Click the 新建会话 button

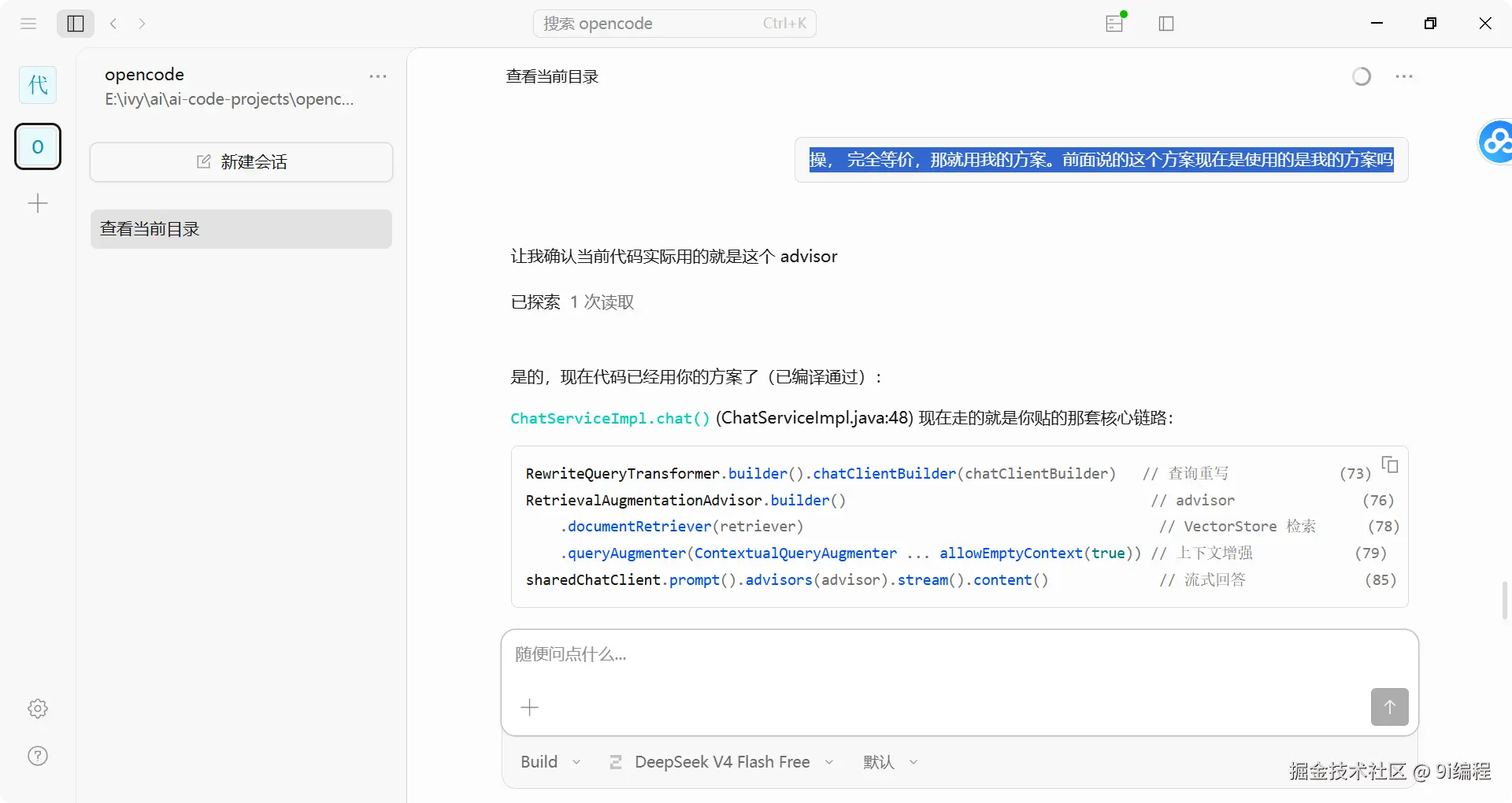241,161
